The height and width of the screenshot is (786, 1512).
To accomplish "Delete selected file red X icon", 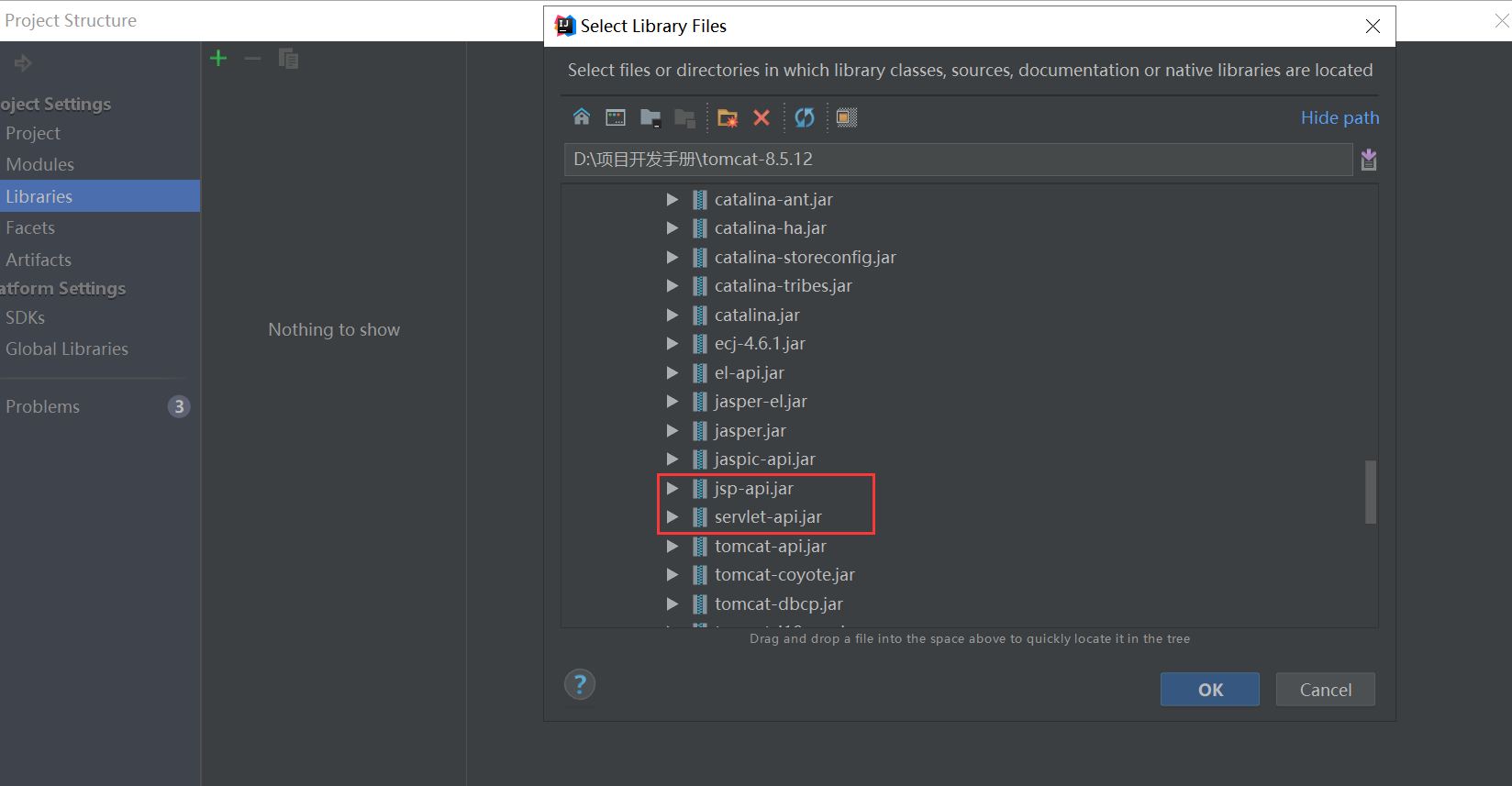I will pos(762,117).
